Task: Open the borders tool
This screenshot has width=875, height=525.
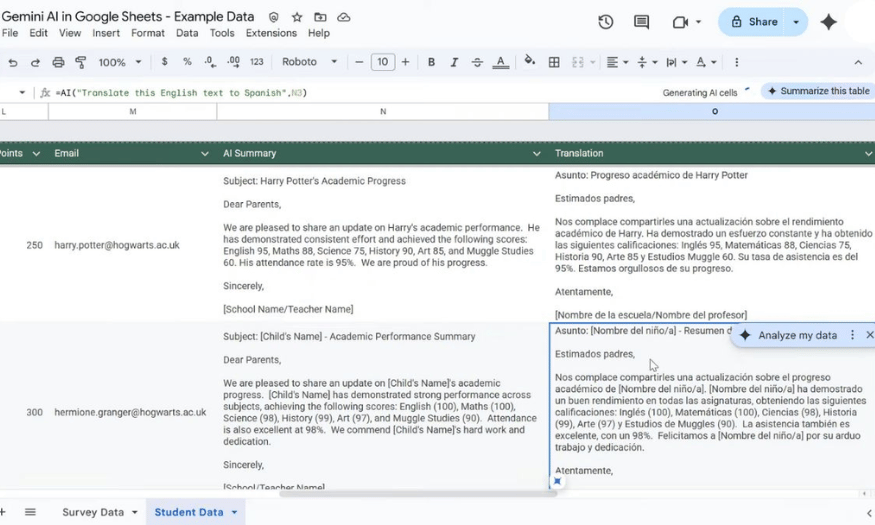Action: (554, 62)
